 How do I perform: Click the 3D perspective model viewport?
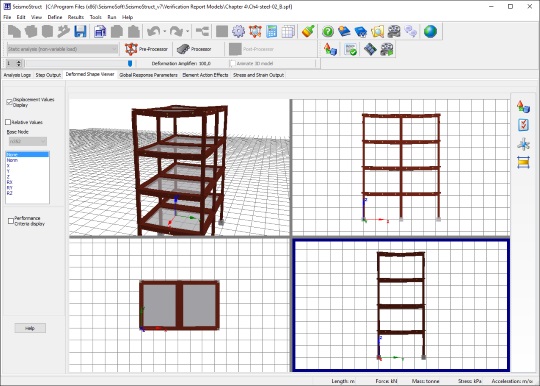[x=179, y=168]
